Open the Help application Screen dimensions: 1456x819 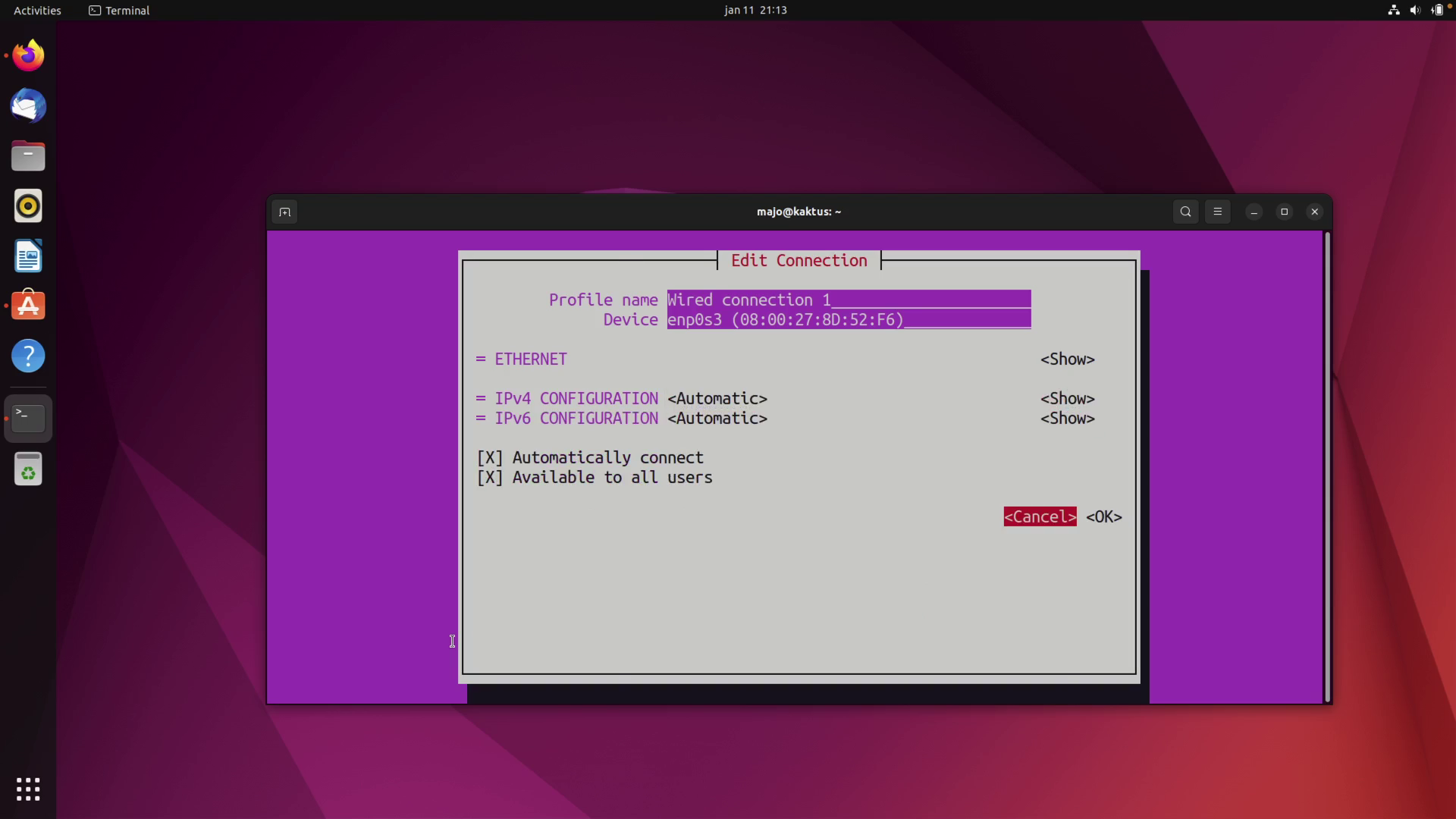pyautogui.click(x=28, y=356)
